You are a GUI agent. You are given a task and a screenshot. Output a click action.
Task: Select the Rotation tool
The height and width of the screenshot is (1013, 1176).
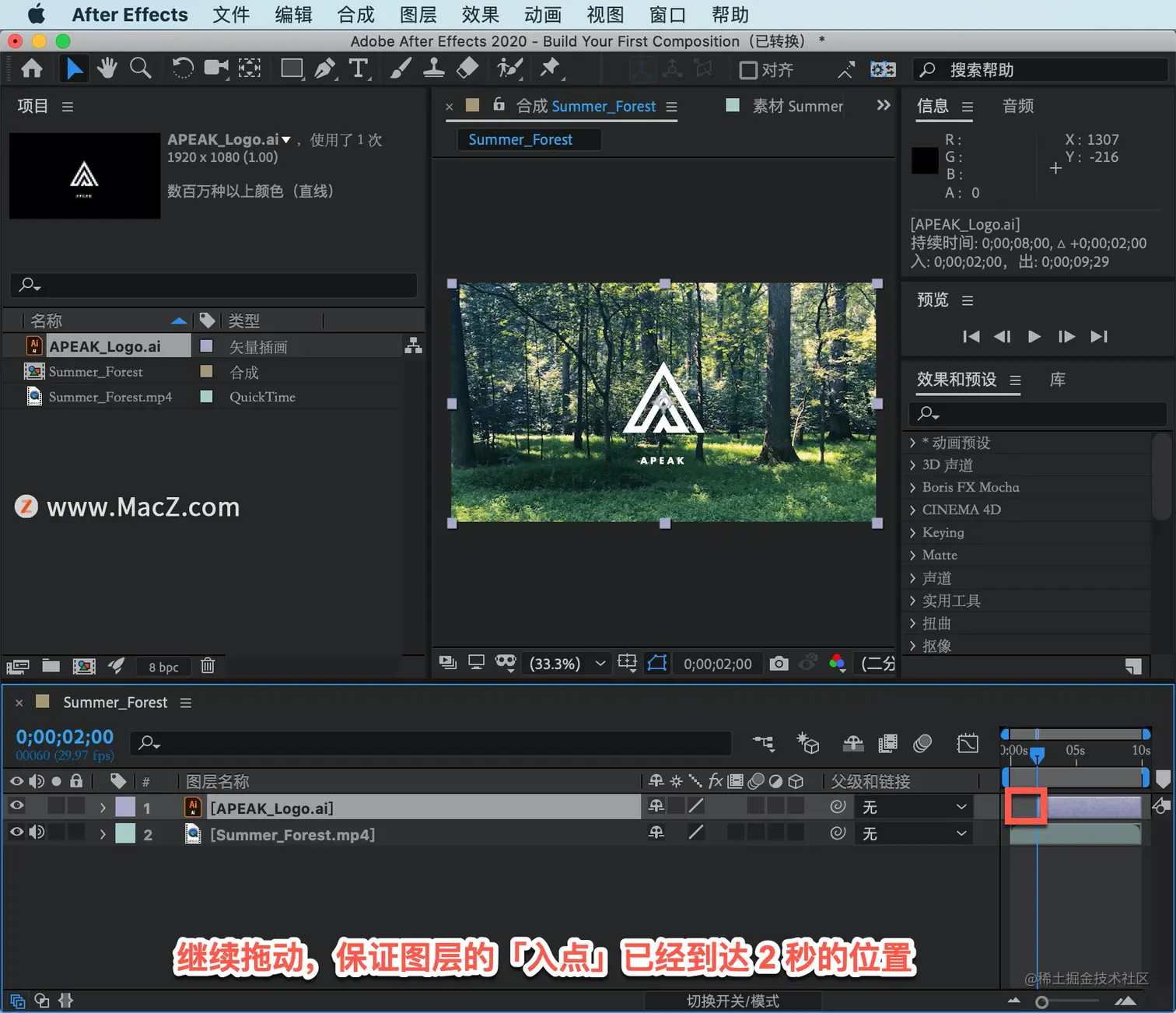click(183, 68)
